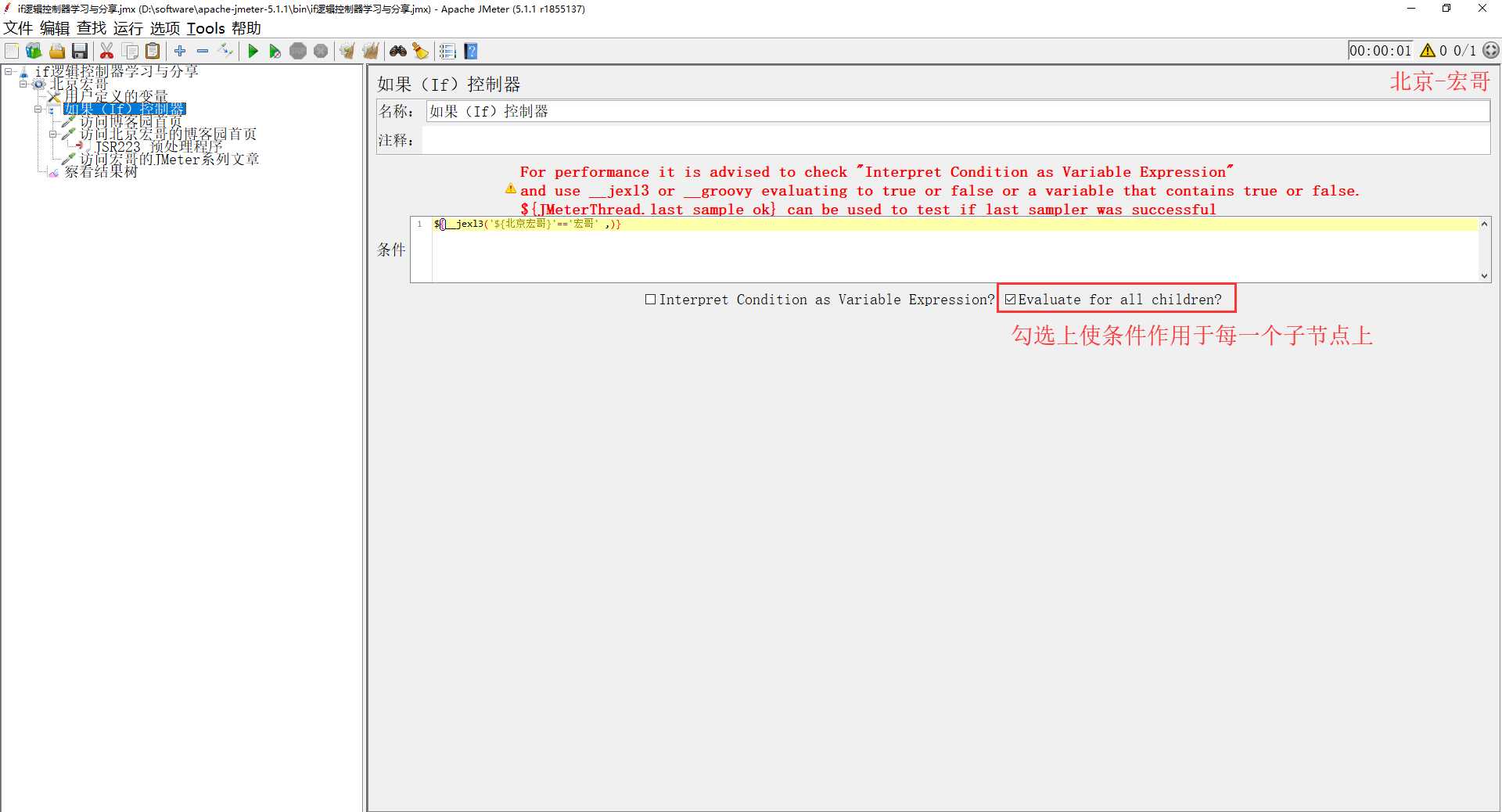This screenshot has width=1502, height=812.
Task: Open the 文件 menu
Action: pyautogui.click(x=18, y=28)
